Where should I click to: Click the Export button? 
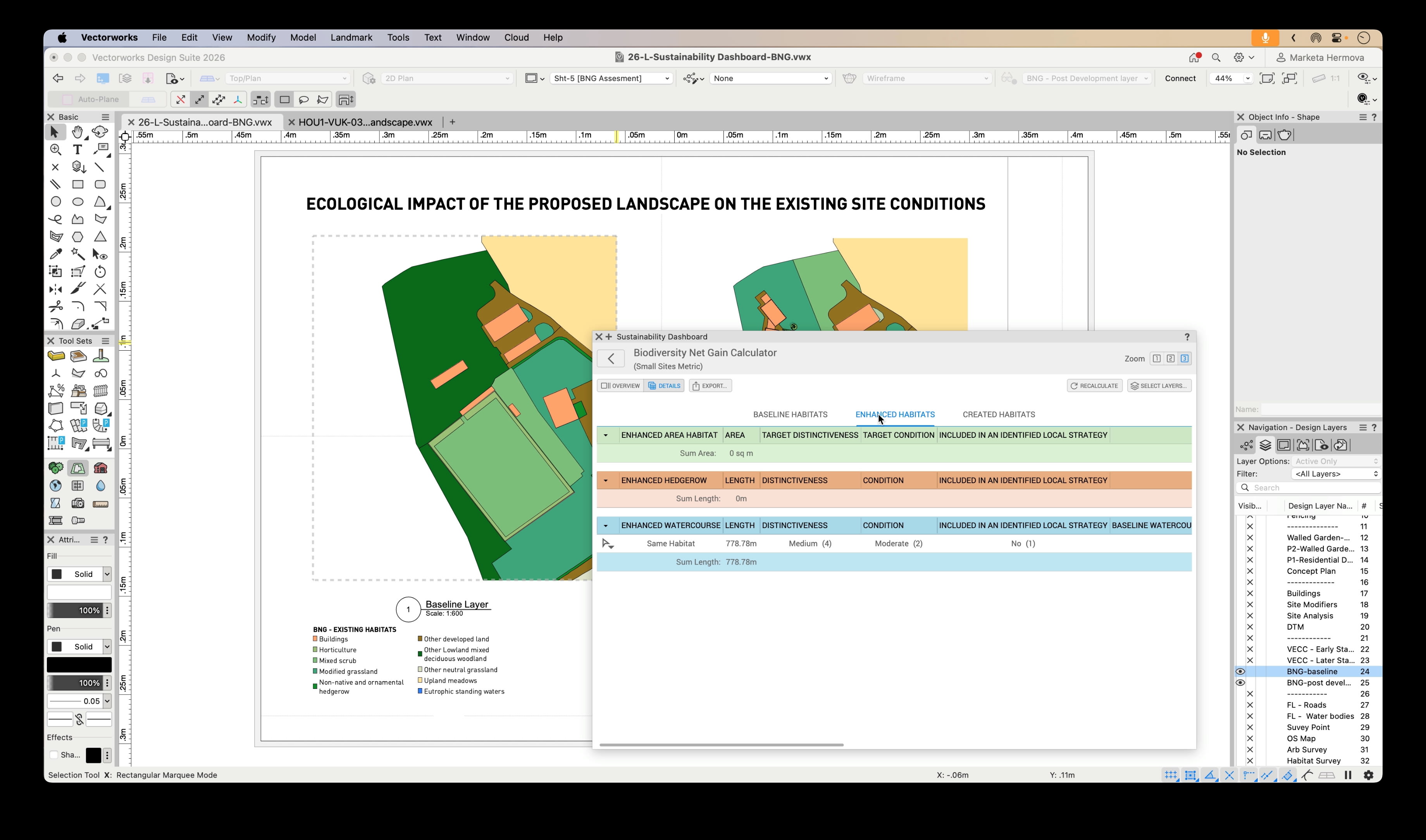pyautogui.click(x=710, y=386)
